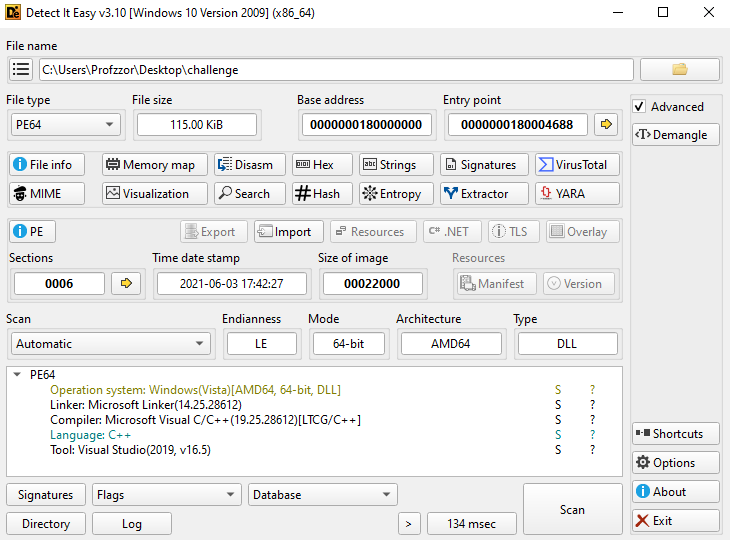Open the Shortcuts settings

coord(676,434)
